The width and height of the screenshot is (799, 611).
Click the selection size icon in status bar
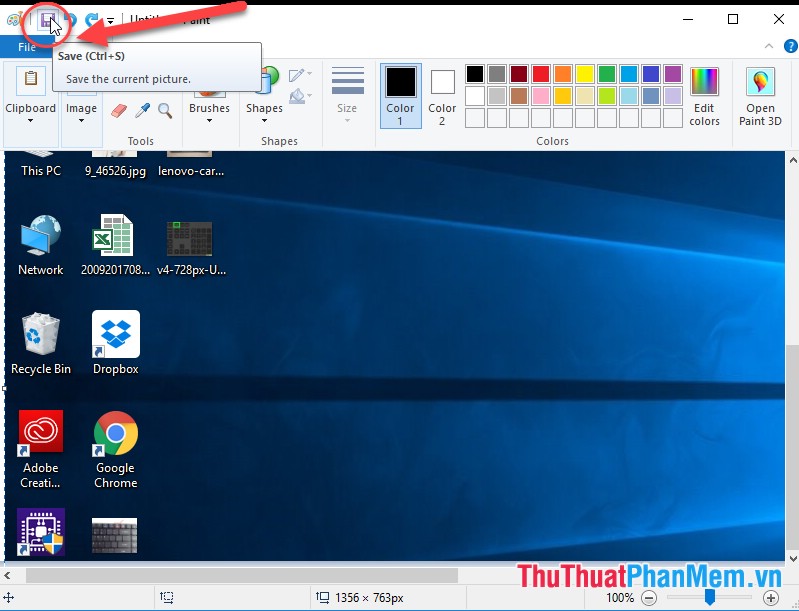click(x=167, y=597)
